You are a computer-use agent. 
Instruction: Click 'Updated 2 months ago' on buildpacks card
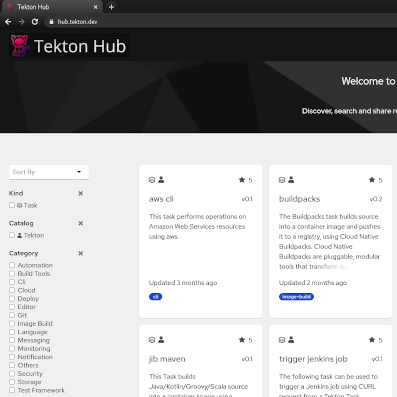tap(313, 283)
